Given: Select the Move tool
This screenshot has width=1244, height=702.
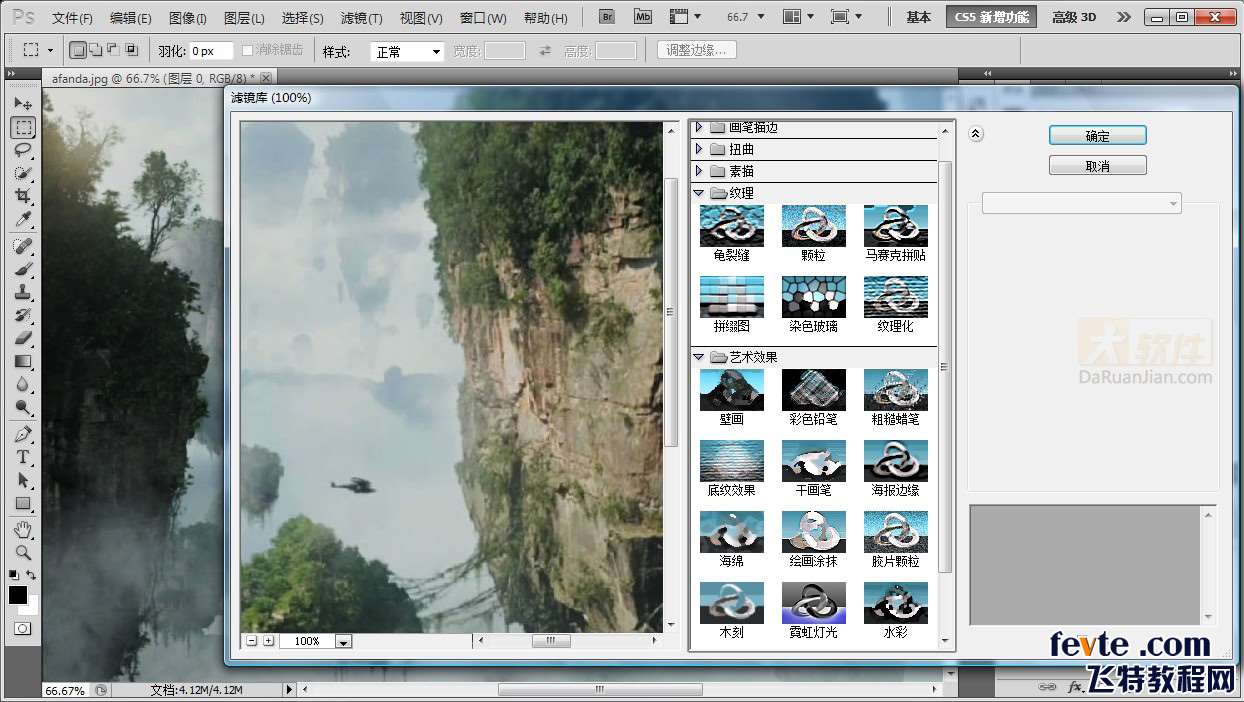Looking at the screenshot, I should coord(23,104).
